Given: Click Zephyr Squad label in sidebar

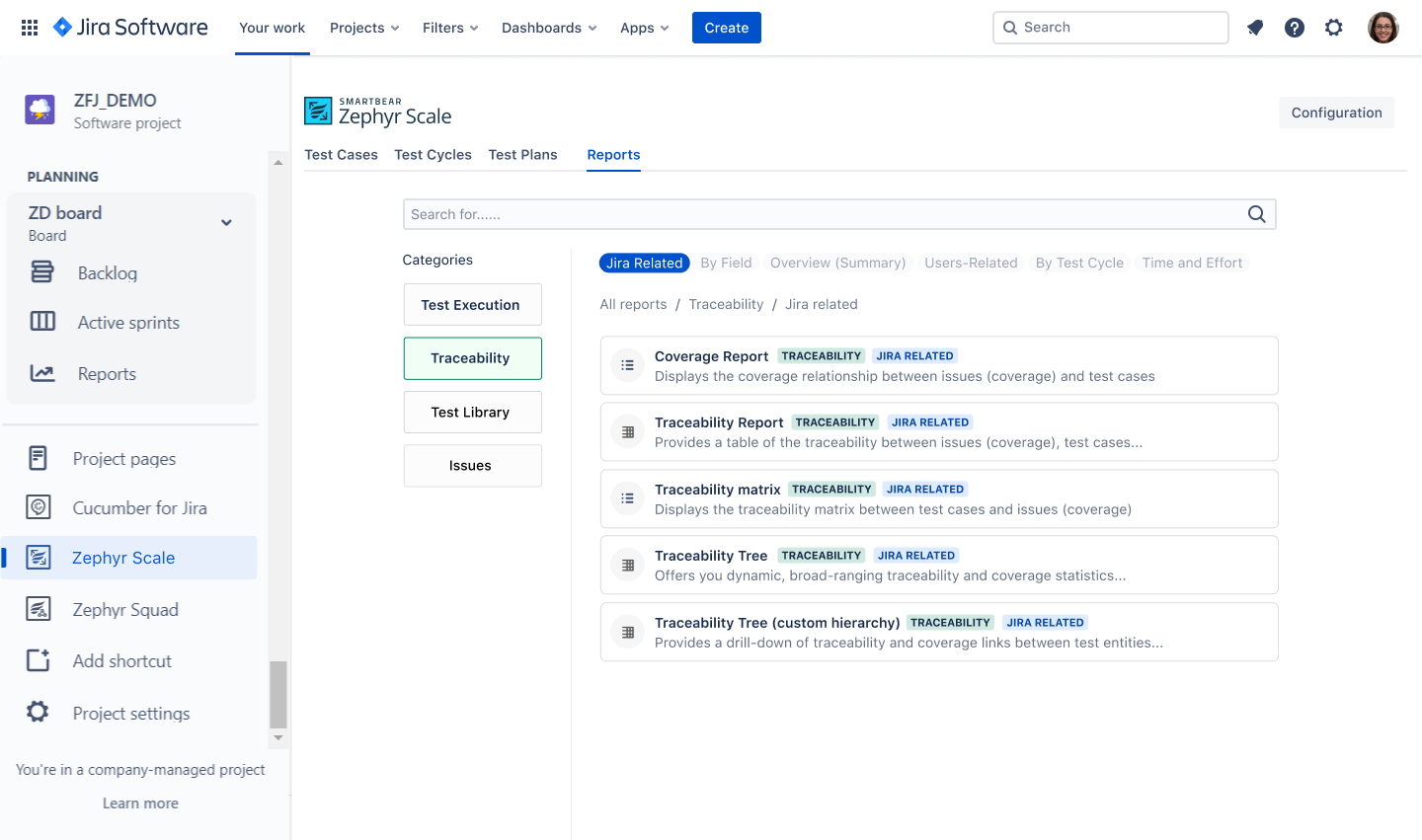Looking at the screenshot, I should [125, 609].
